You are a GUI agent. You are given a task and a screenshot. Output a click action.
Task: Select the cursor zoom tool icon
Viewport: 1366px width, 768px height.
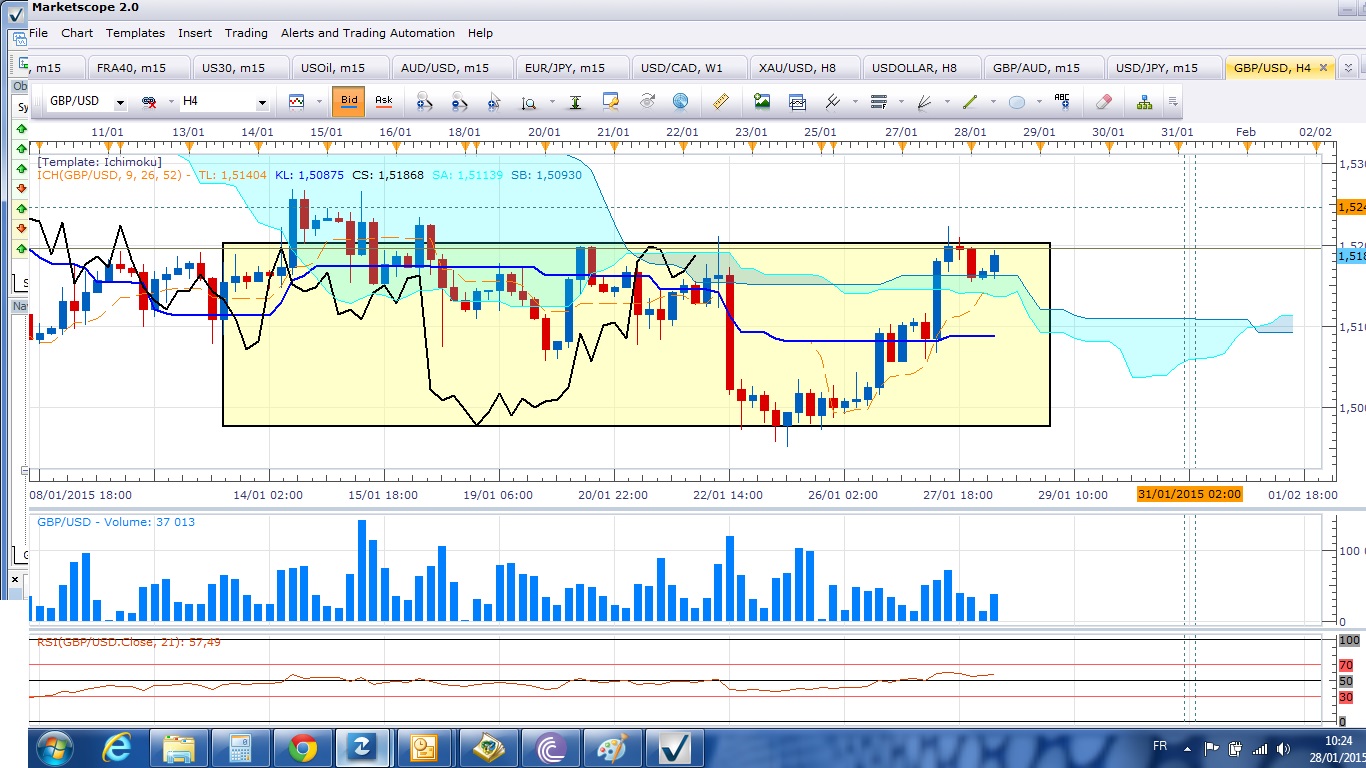click(494, 101)
